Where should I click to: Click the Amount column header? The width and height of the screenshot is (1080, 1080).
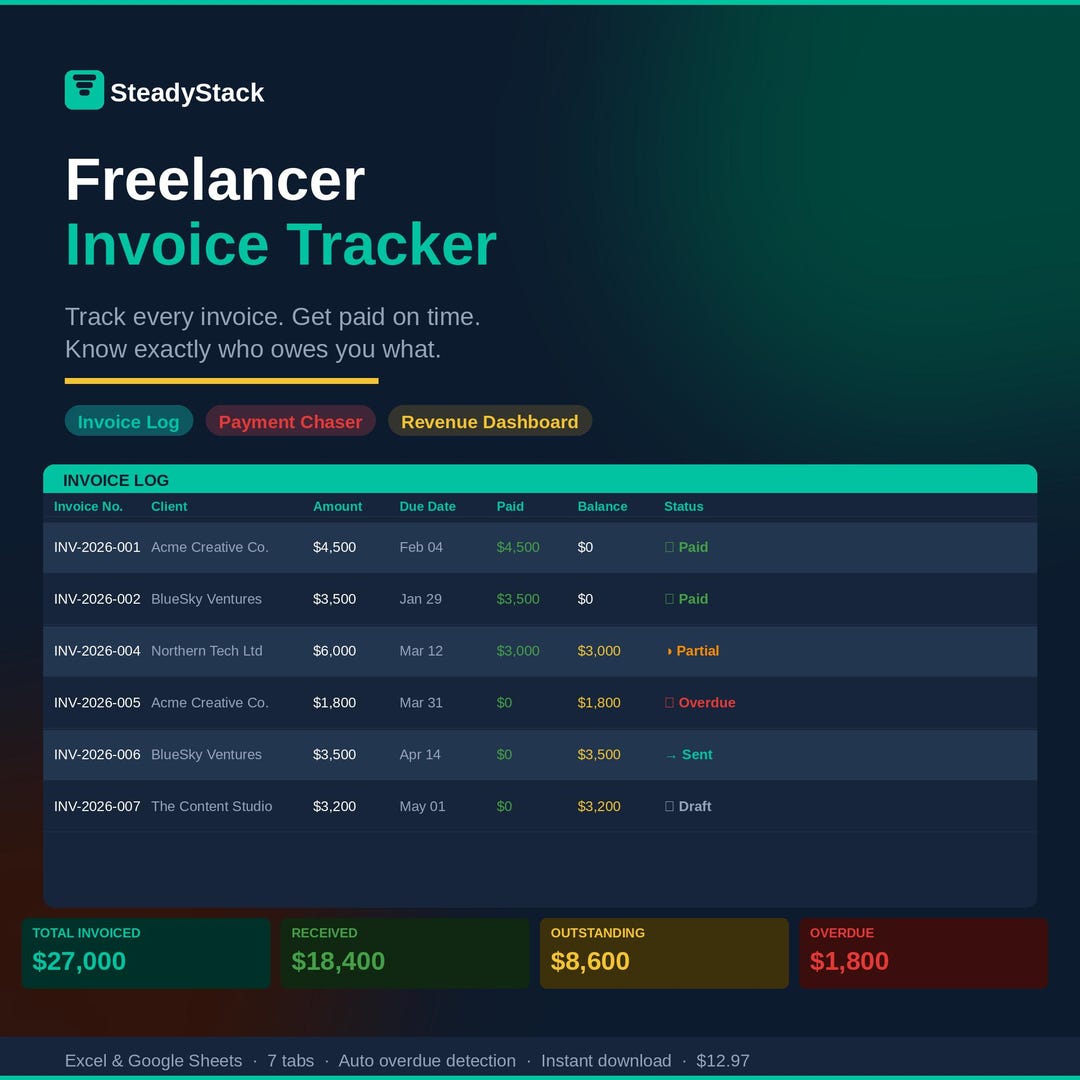click(337, 506)
